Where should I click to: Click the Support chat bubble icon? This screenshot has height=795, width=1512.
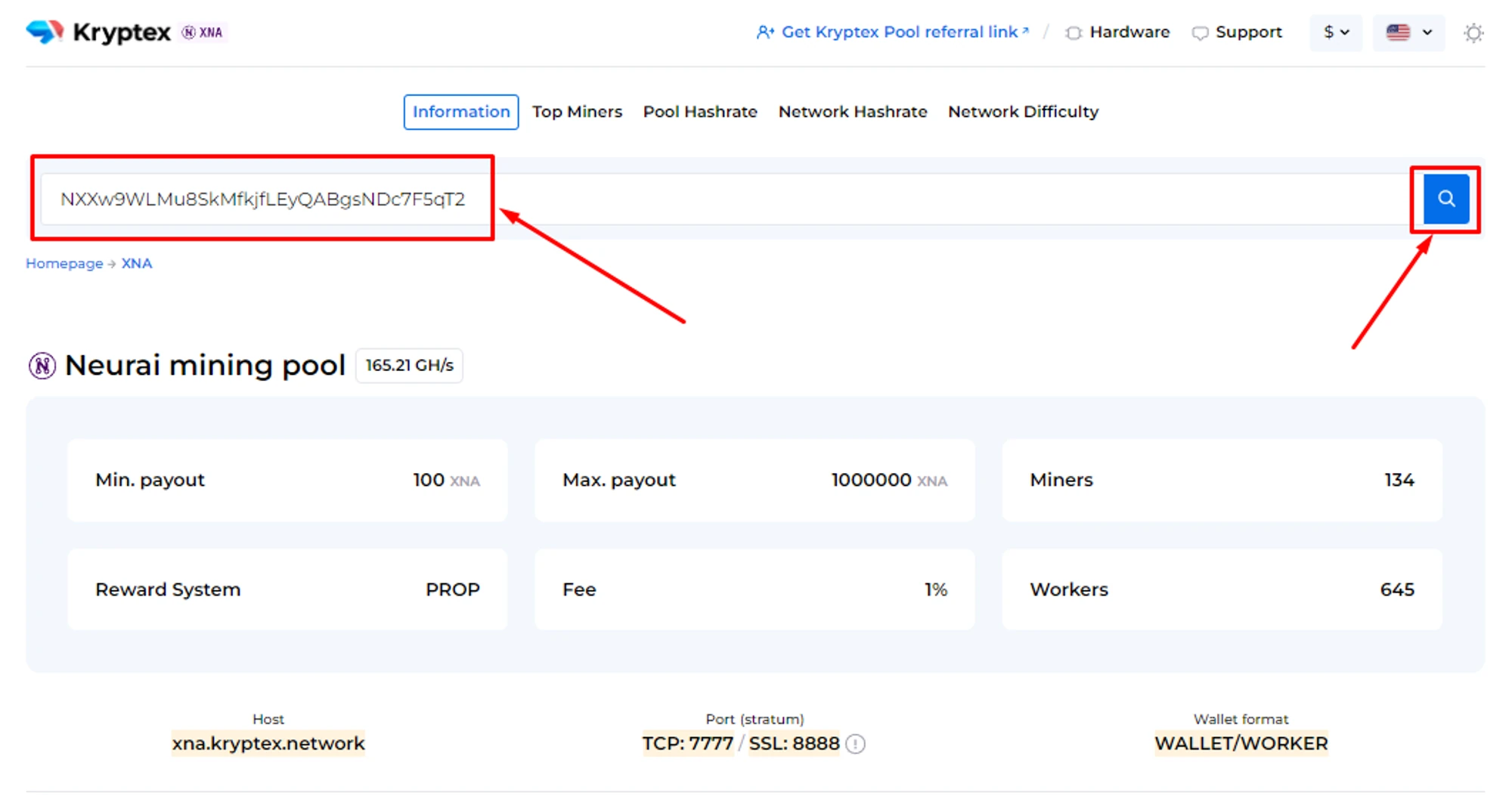click(1199, 33)
